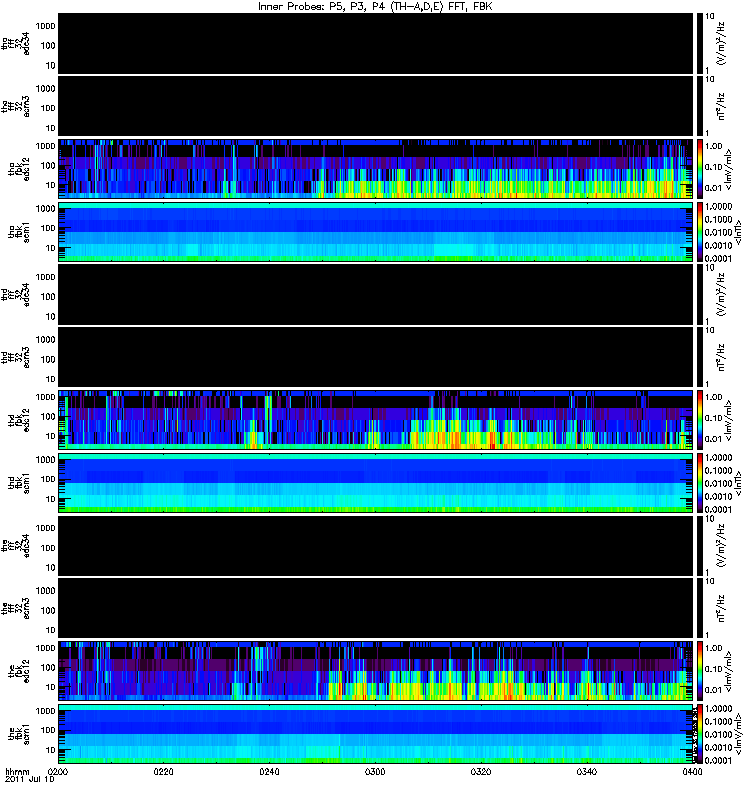Click the empty the fff scm3 panel

pos(376,609)
